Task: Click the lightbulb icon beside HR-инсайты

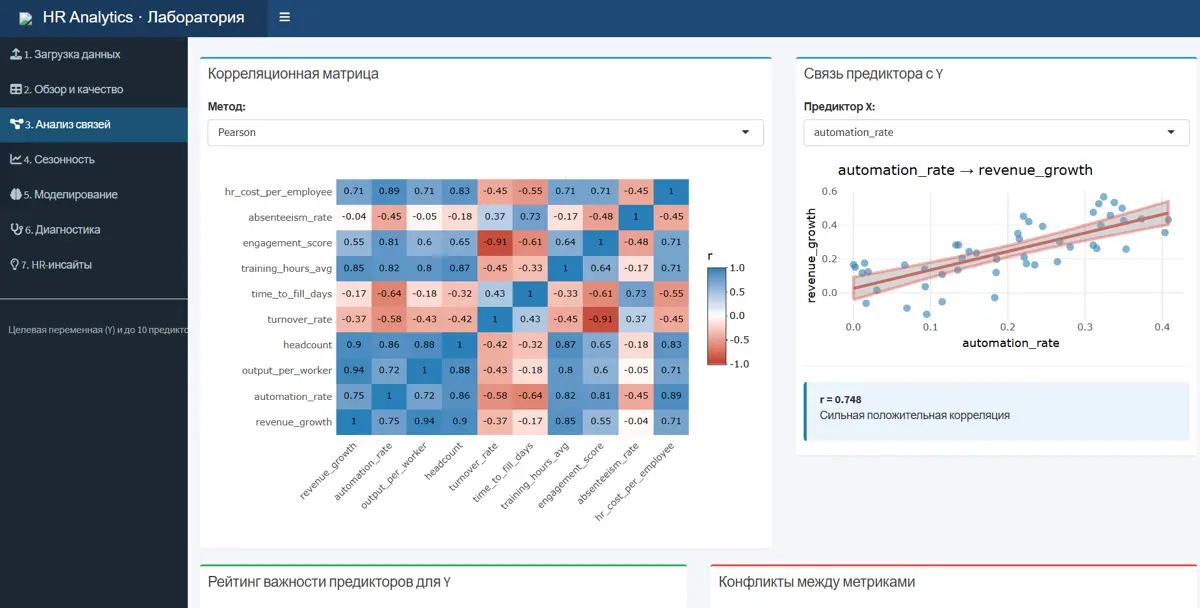Action: 14,264
